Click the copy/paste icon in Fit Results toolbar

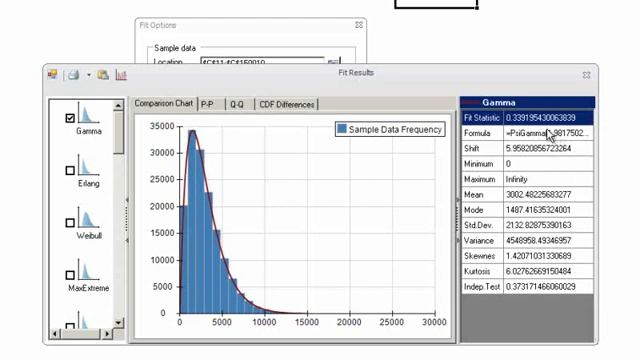tap(103, 75)
